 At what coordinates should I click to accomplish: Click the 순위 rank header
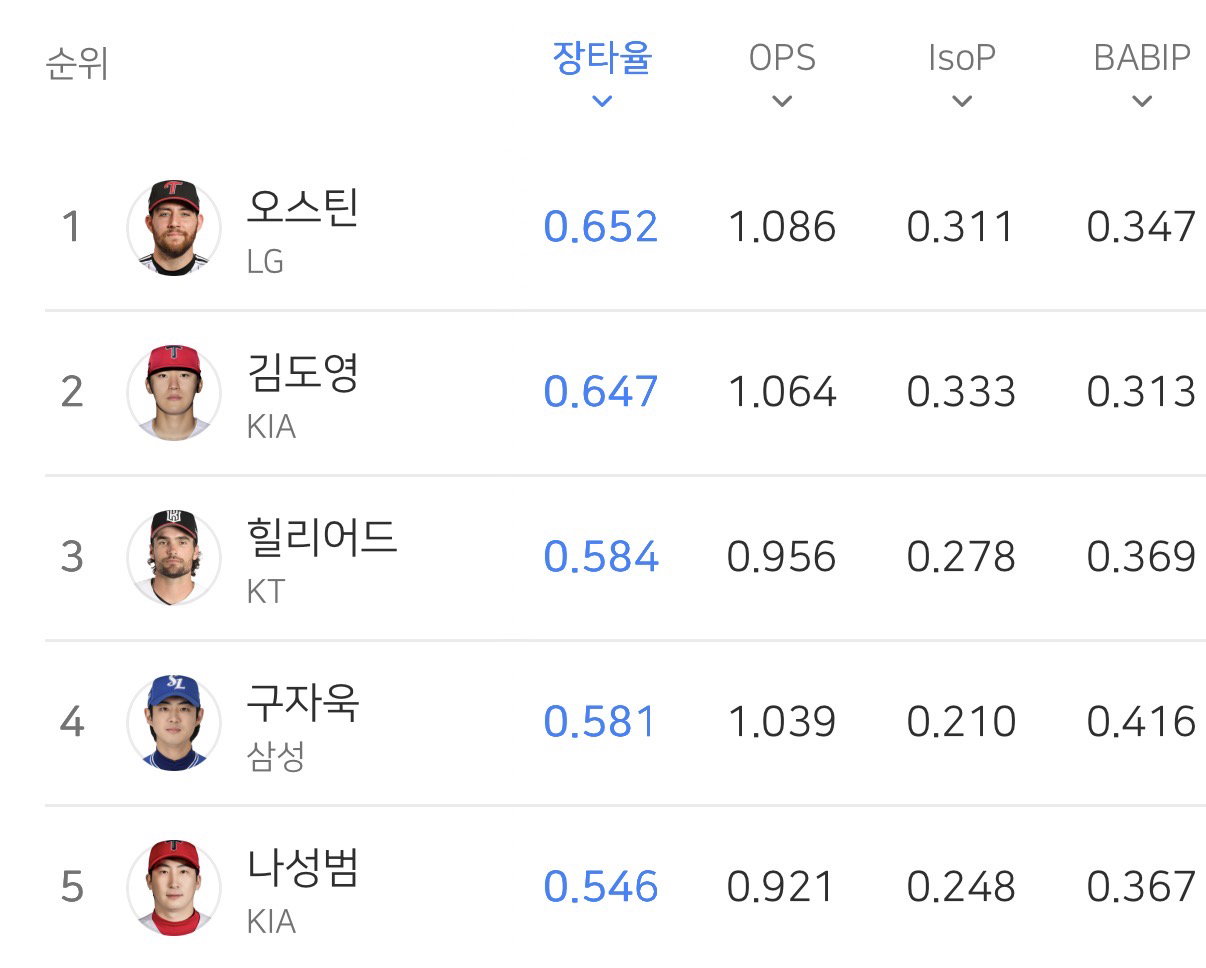(77, 64)
